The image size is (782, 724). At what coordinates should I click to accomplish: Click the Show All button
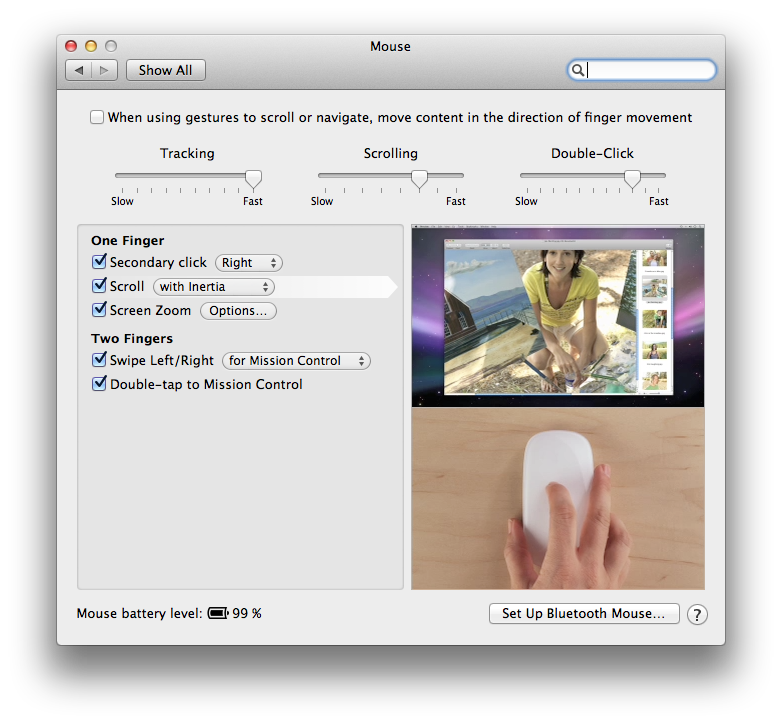click(x=166, y=70)
